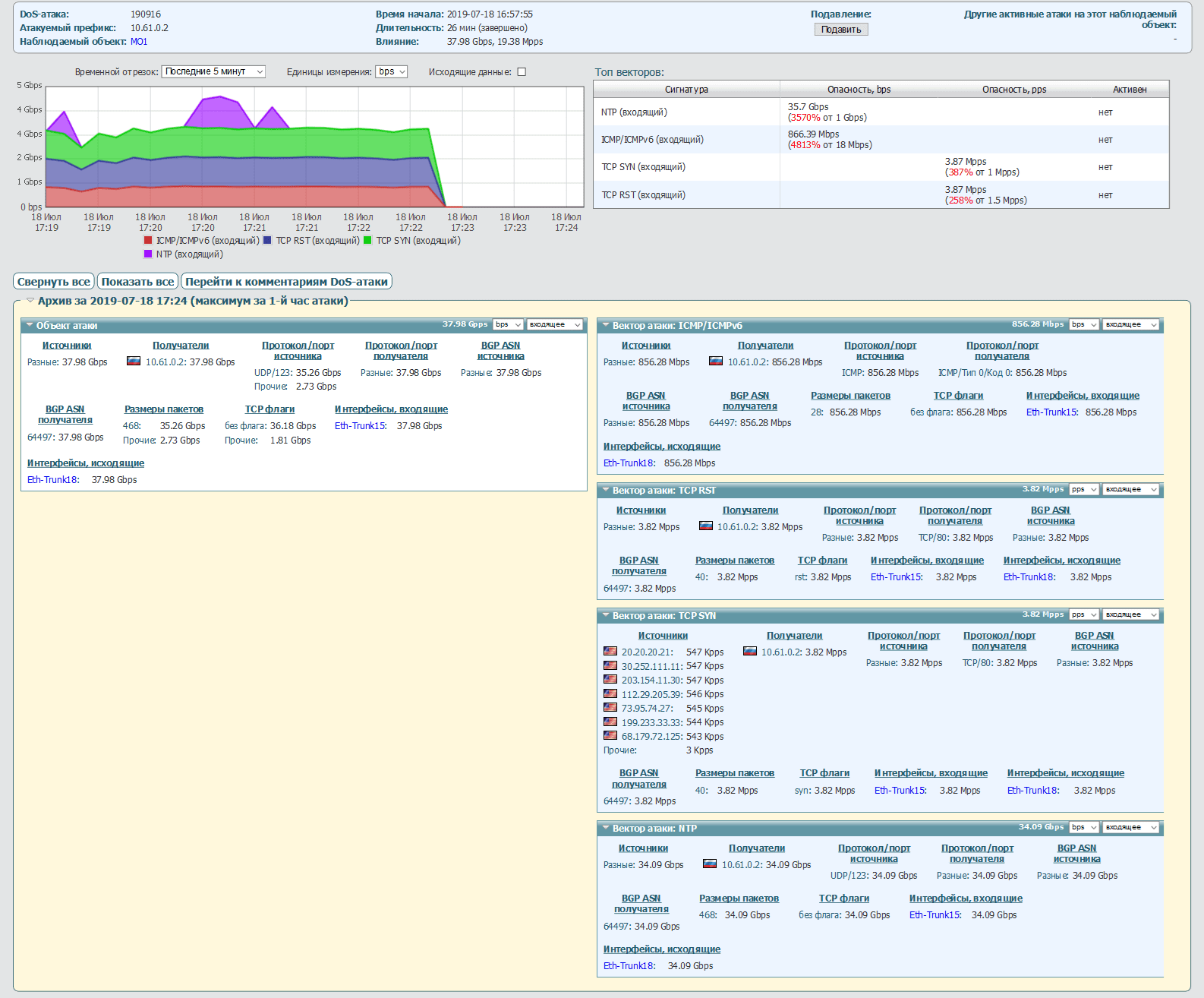Open source 199.233.33.33 link
The height and width of the screenshot is (998, 1204).
pos(651,722)
